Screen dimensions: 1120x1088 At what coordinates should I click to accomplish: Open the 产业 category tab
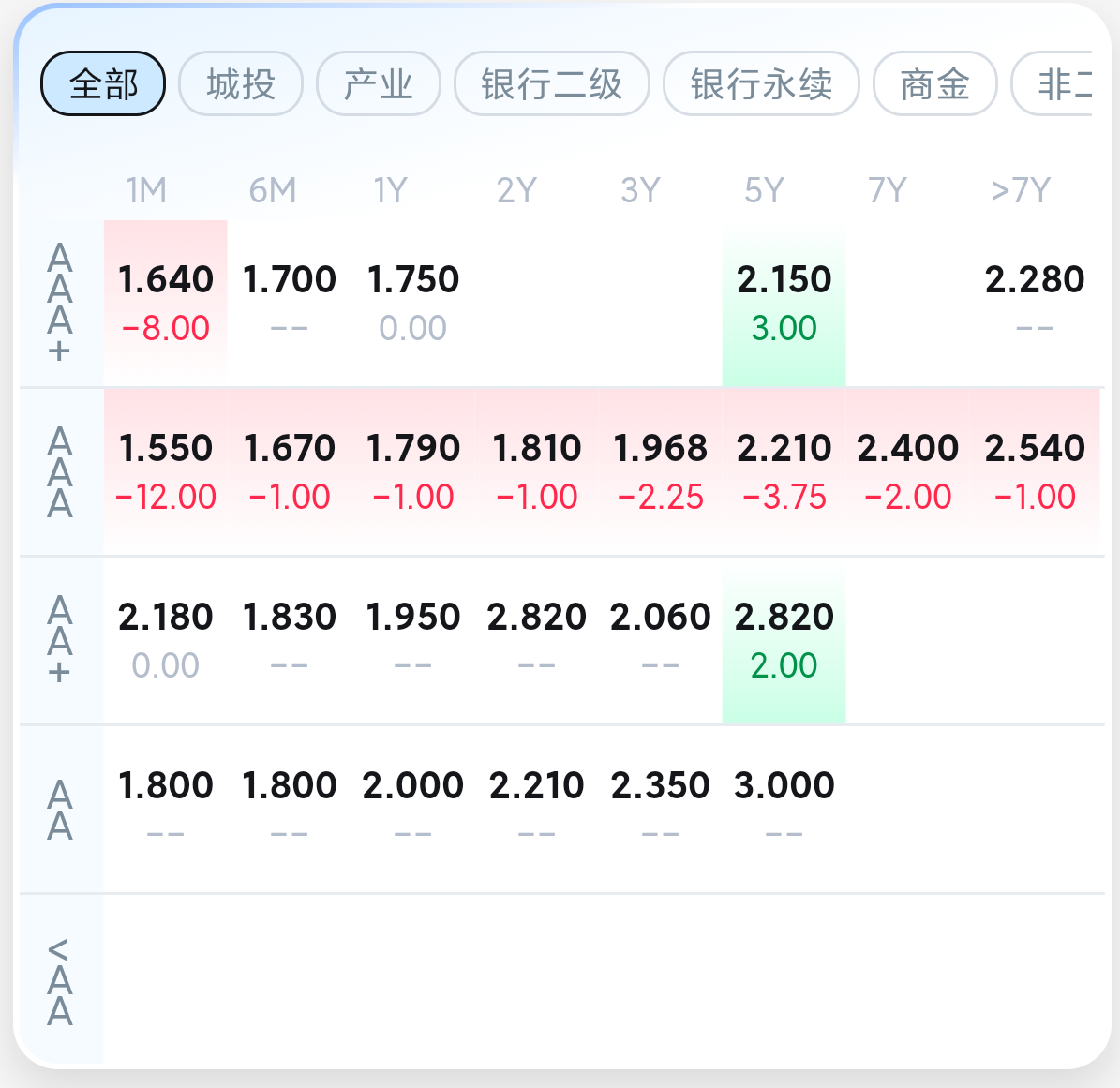pos(379,84)
